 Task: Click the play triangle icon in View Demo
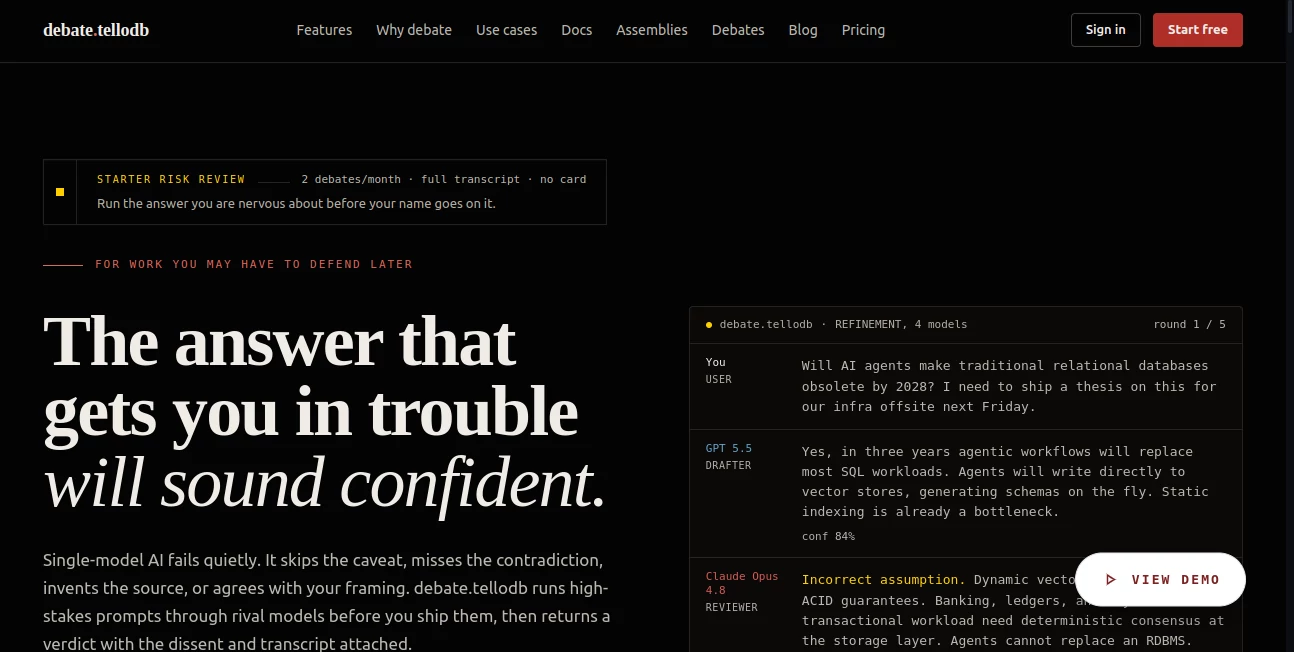(x=1111, y=580)
